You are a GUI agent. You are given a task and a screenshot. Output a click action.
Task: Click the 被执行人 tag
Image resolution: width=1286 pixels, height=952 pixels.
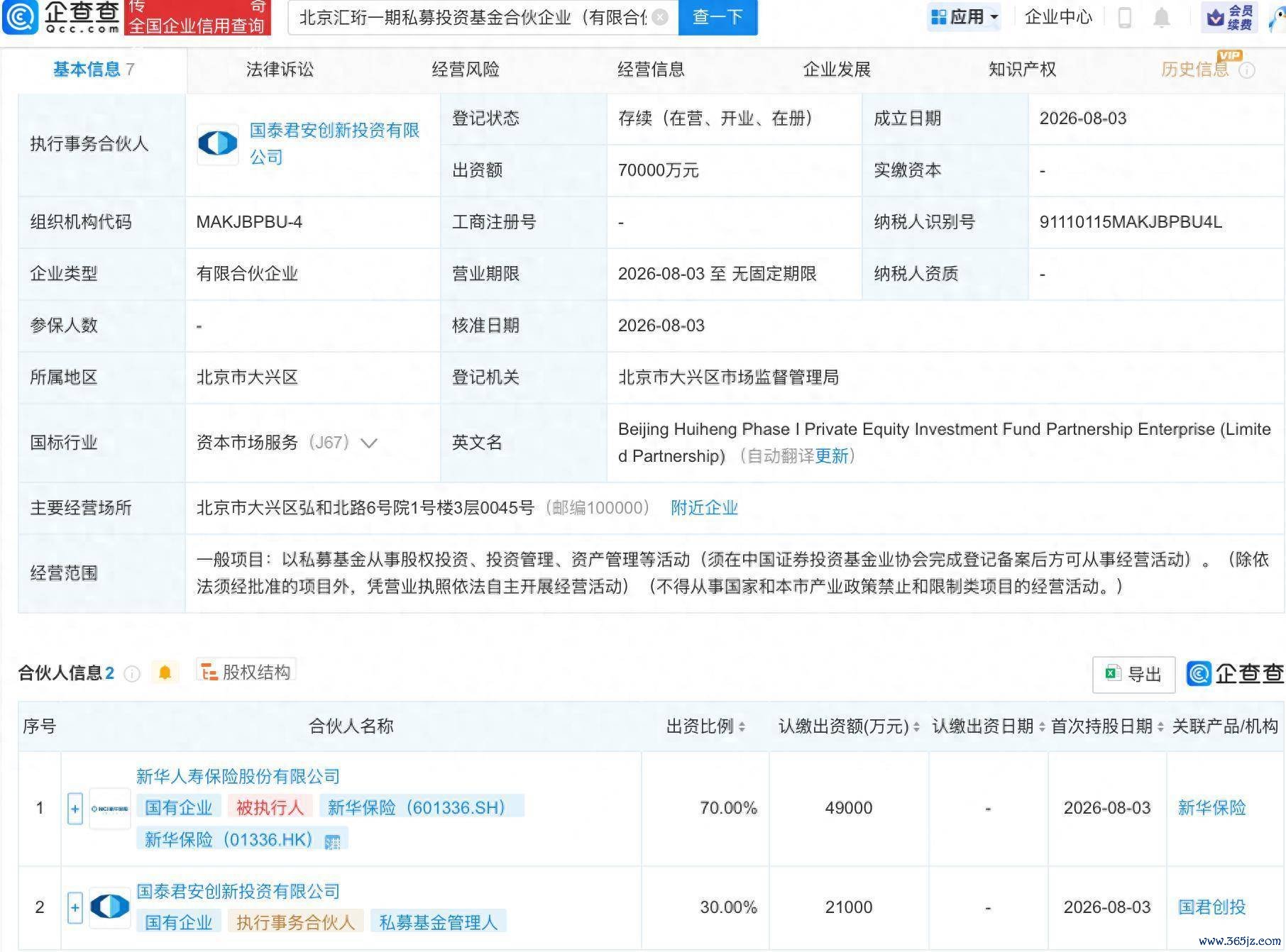(x=270, y=807)
